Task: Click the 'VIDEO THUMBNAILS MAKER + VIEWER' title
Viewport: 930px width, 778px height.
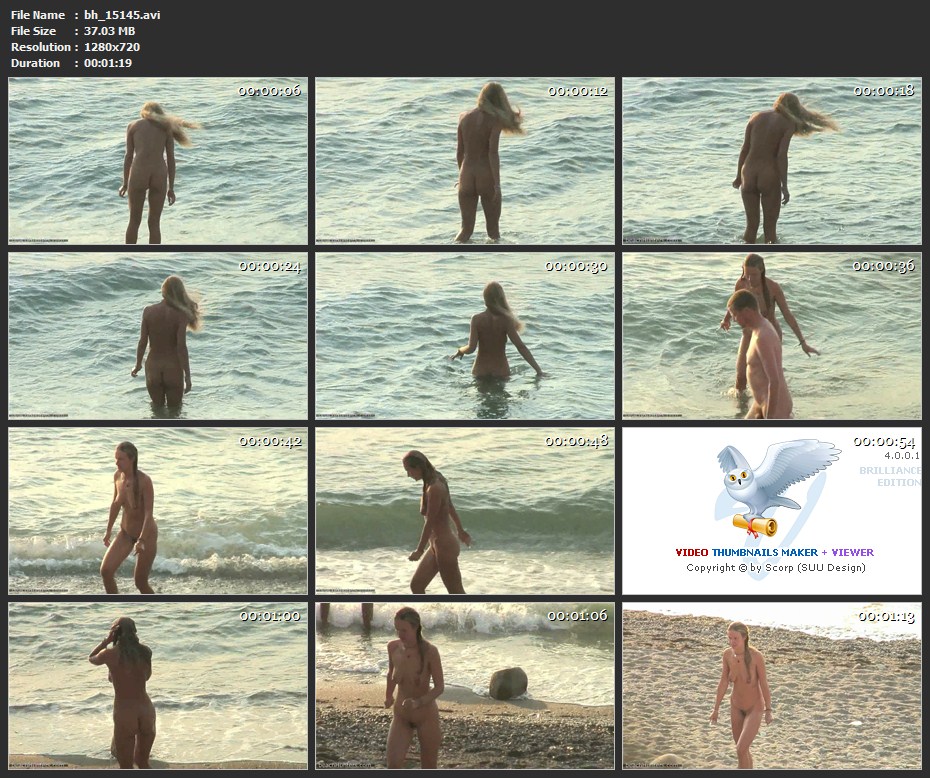Action: point(773,552)
